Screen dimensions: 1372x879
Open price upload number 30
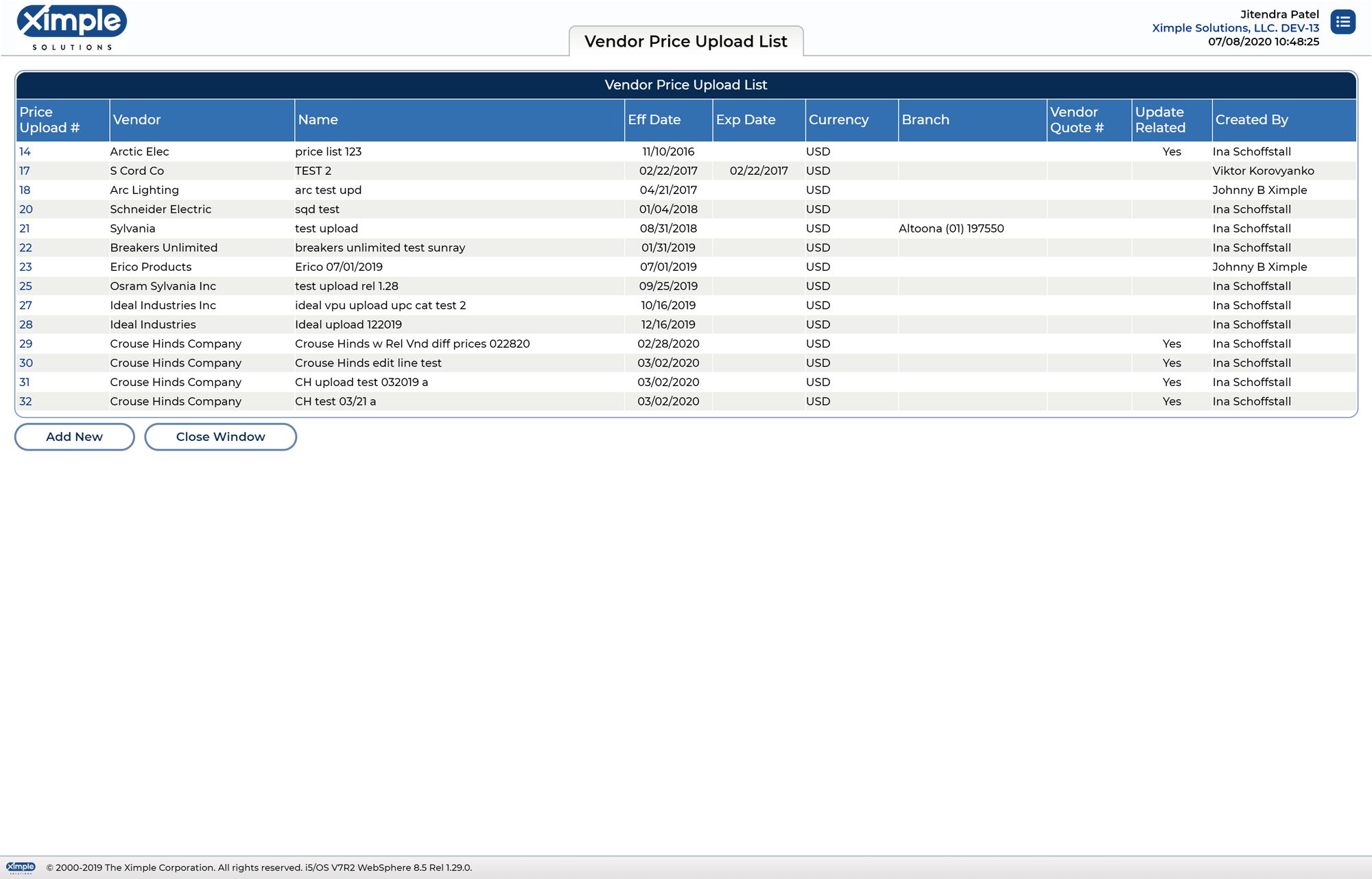26,363
